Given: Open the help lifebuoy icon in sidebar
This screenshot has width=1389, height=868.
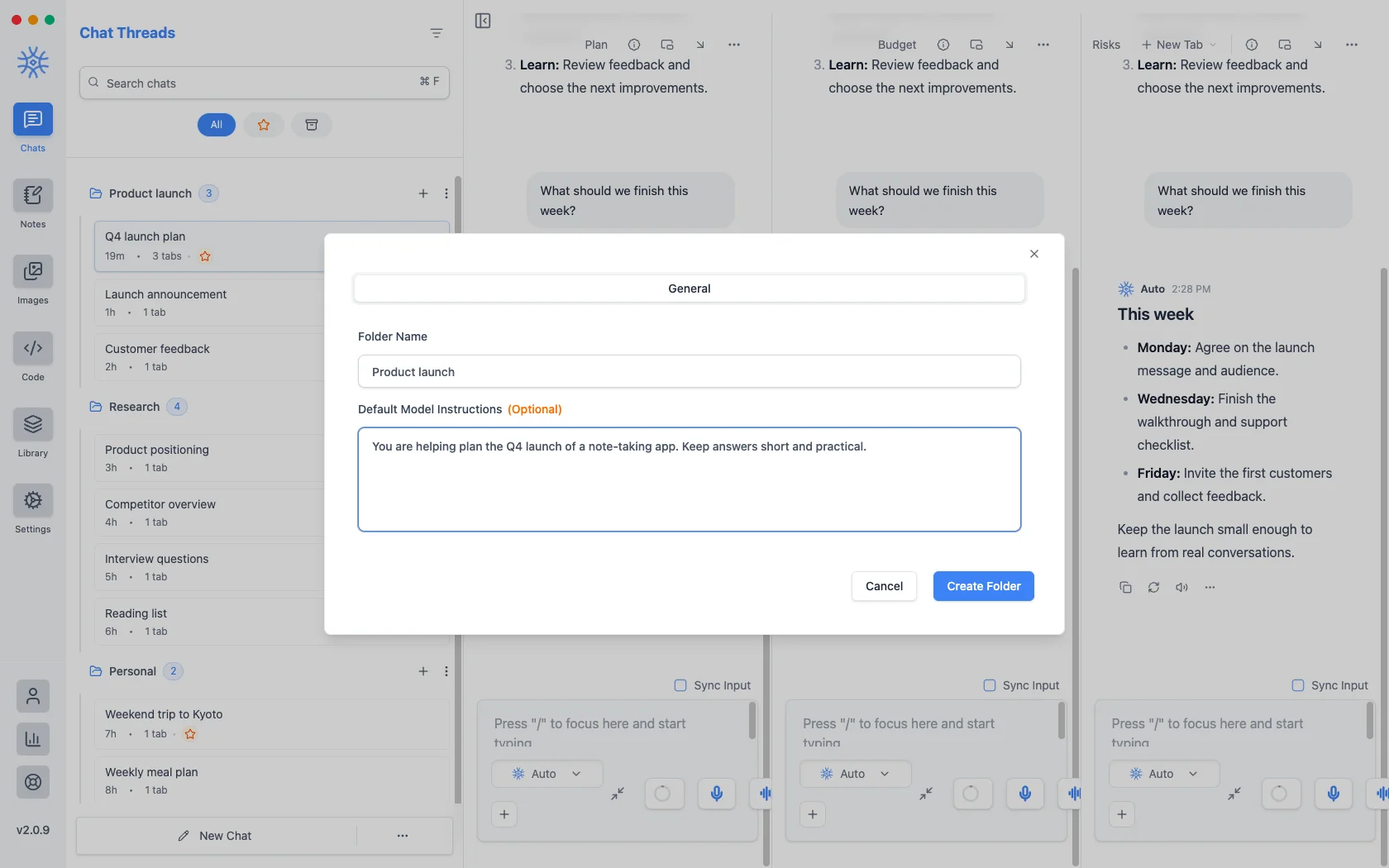Looking at the screenshot, I should pyautogui.click(x=33, y=782).
